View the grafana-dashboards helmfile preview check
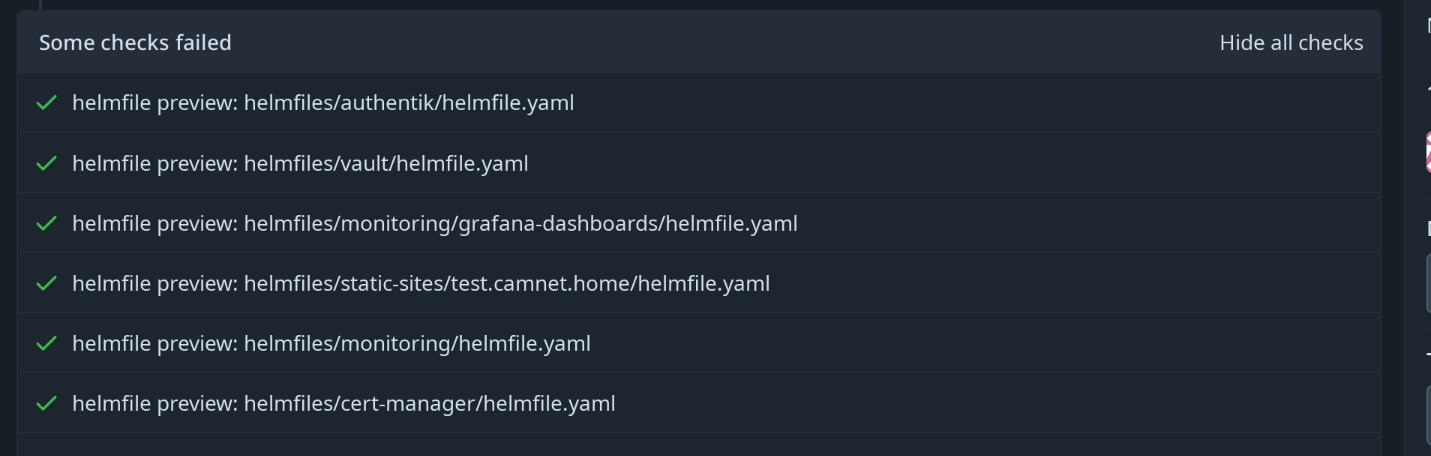The image size is (1431, 456). [435, 223]
